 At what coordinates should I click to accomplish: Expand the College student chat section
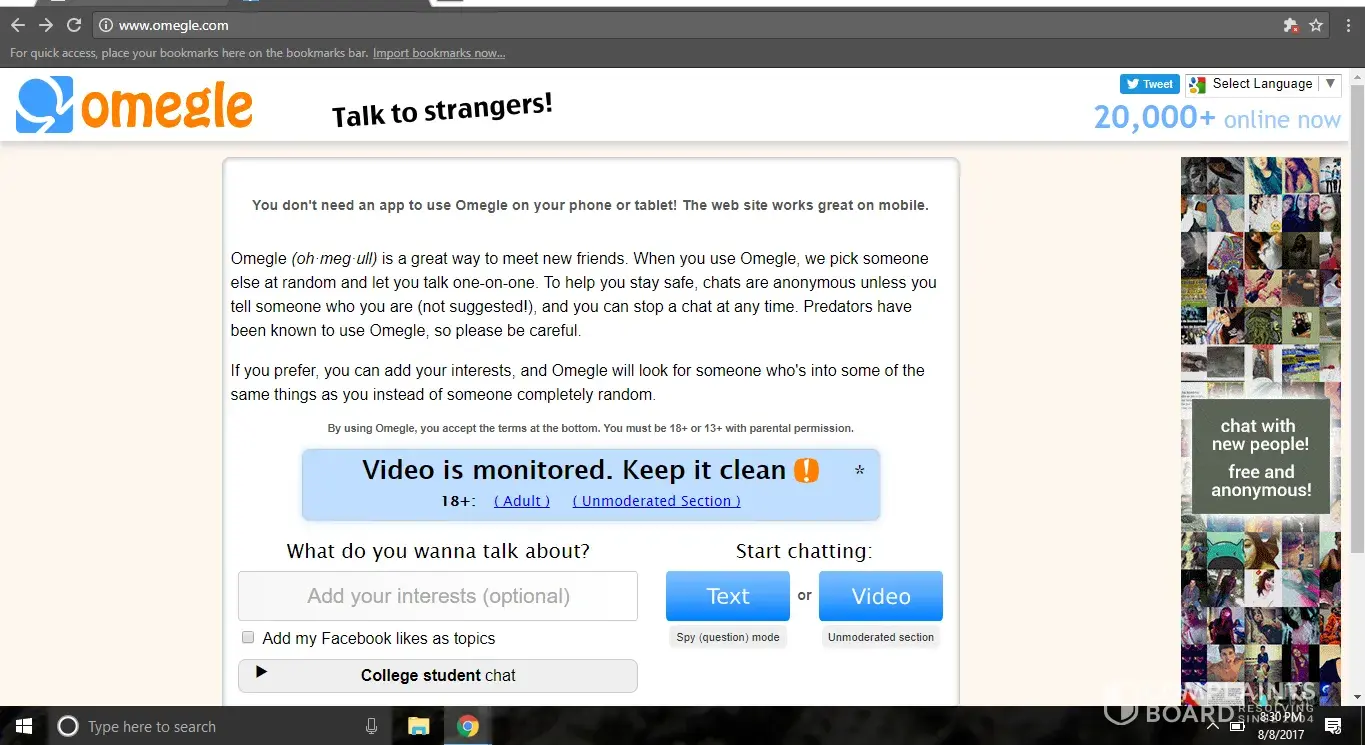pyautogui.click(x=437, y=675)
